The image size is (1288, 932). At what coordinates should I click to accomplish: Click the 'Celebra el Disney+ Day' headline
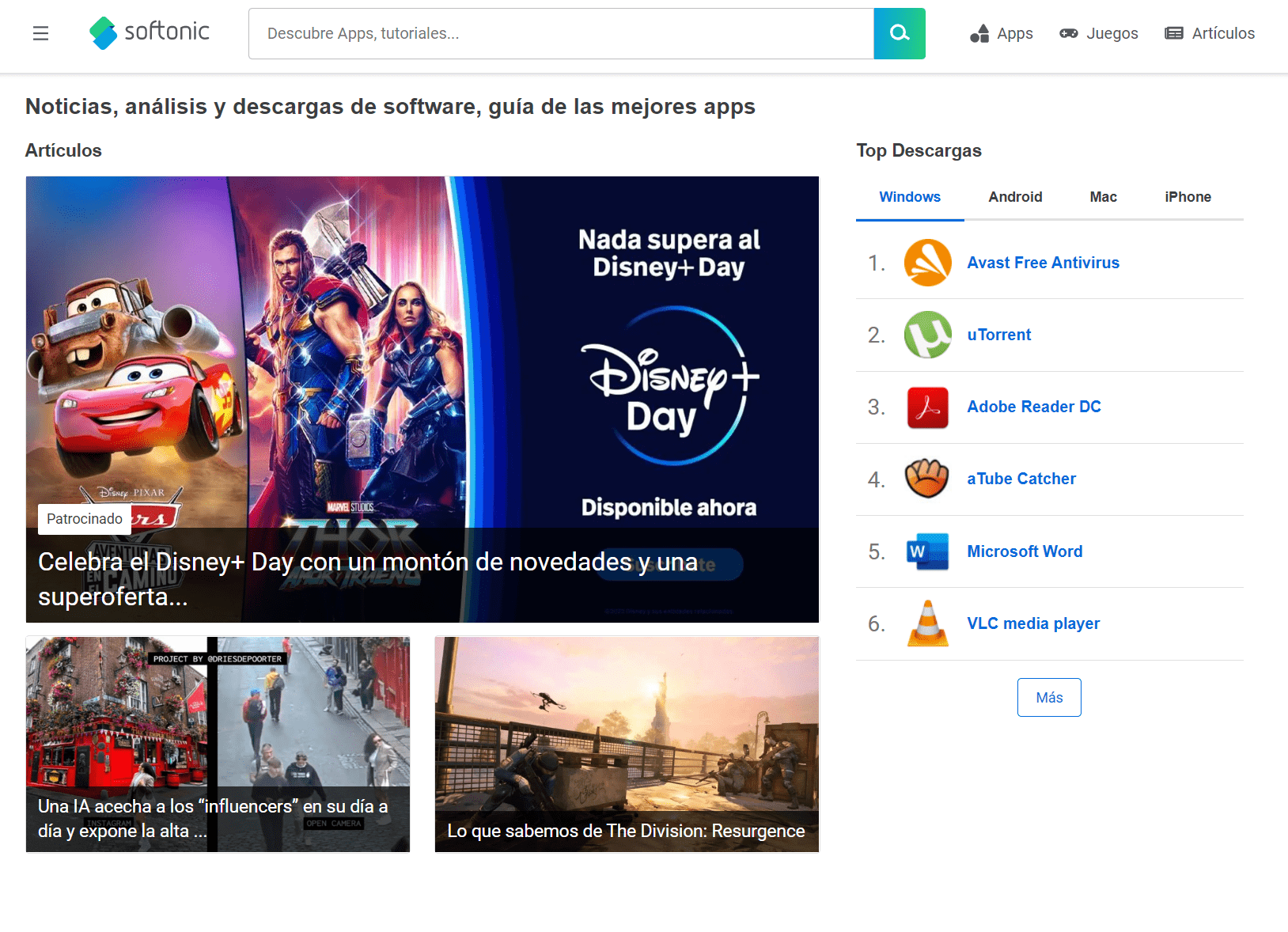click(369, 578)
